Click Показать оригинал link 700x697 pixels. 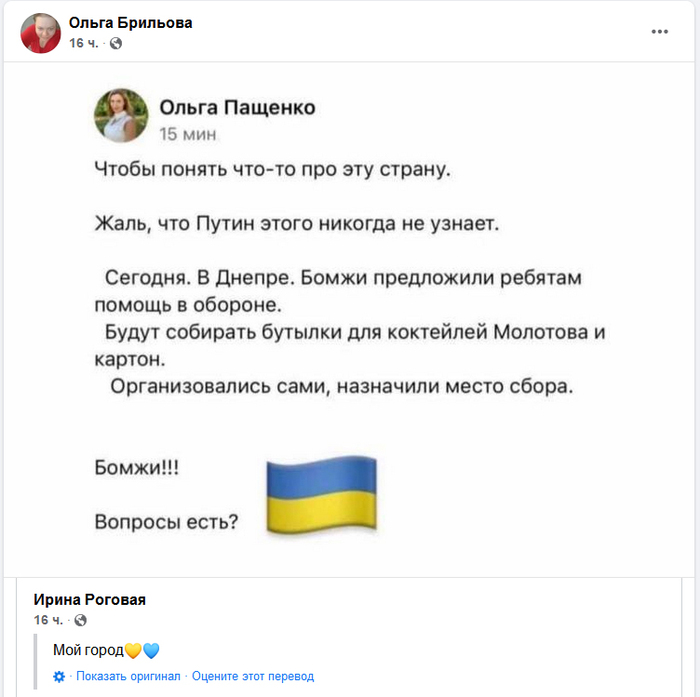pos(128,676)
